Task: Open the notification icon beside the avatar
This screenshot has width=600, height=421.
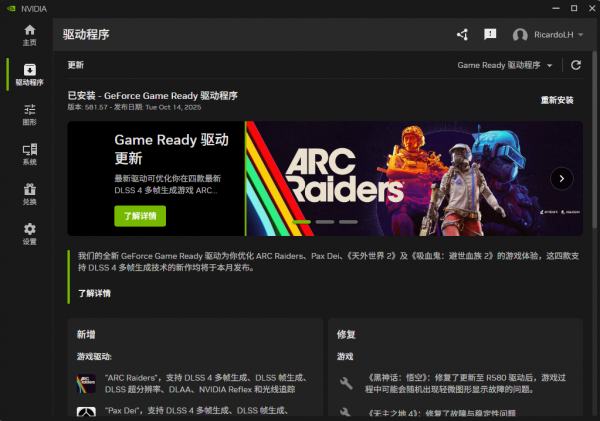Action: (490, 34)
